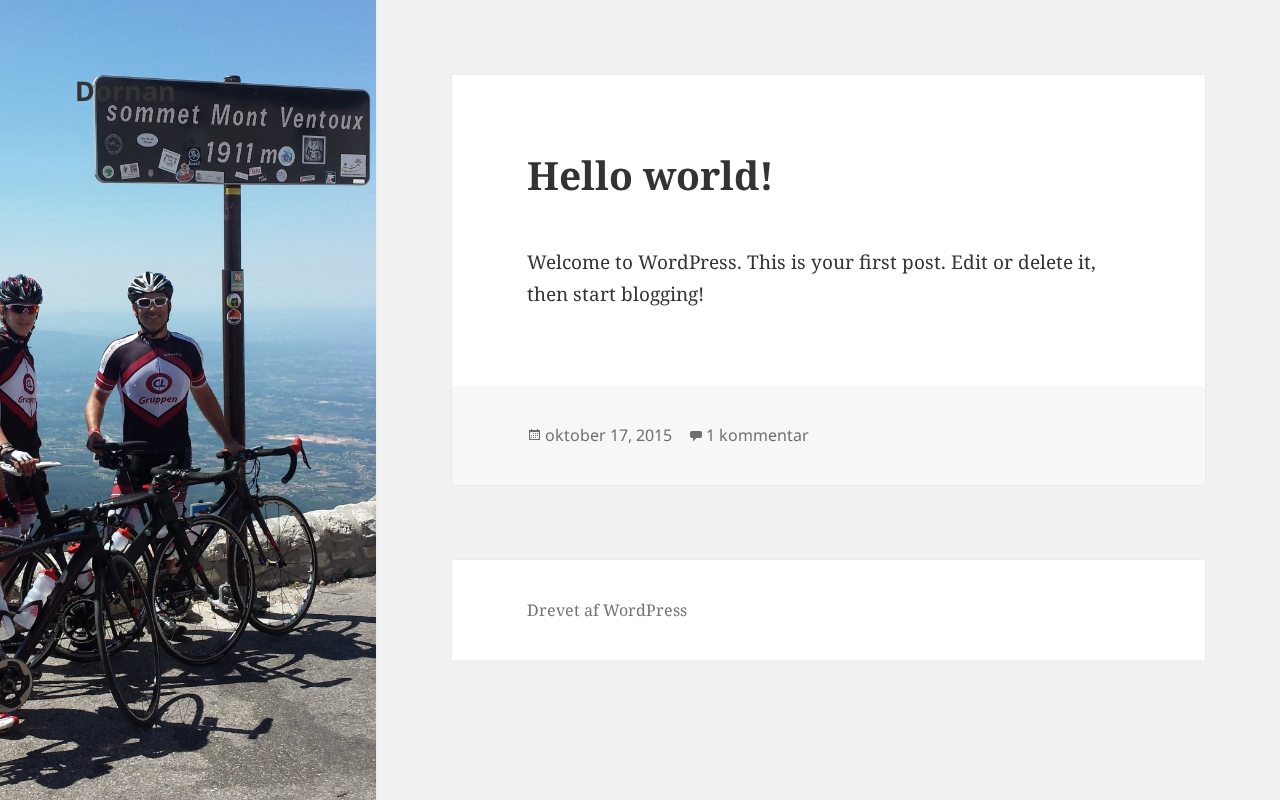Follow the Drevet af WordPress link
1280x800 pixels.
607,610
